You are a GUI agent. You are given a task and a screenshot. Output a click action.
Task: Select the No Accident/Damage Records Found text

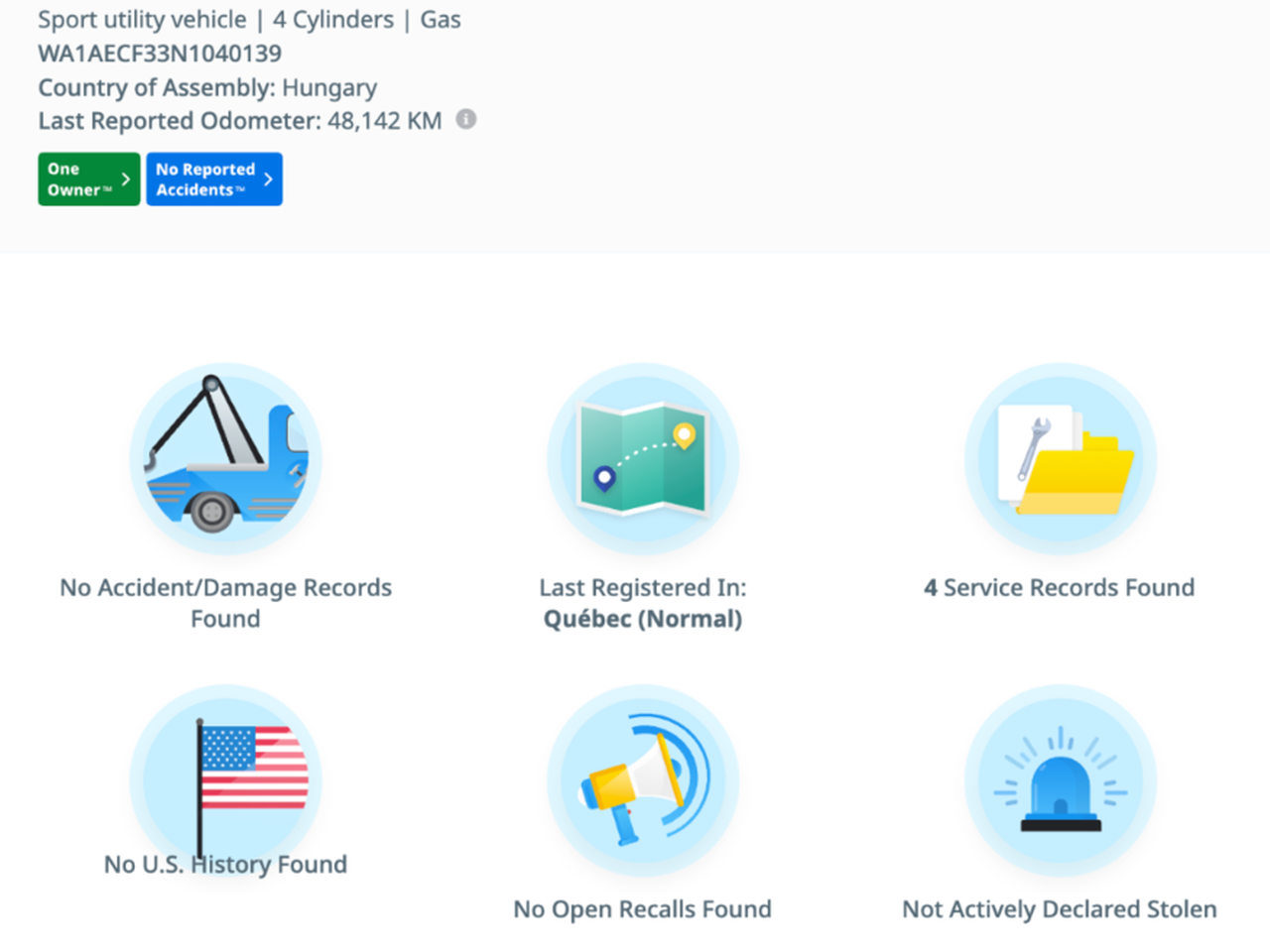pyautogui.click(x=226, y=603)
